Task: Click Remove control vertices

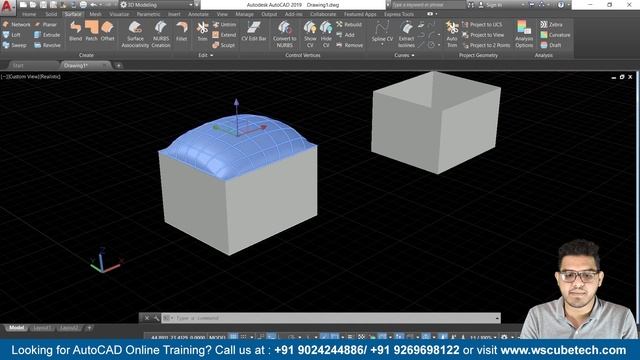Action: click(x=349, y=45)
